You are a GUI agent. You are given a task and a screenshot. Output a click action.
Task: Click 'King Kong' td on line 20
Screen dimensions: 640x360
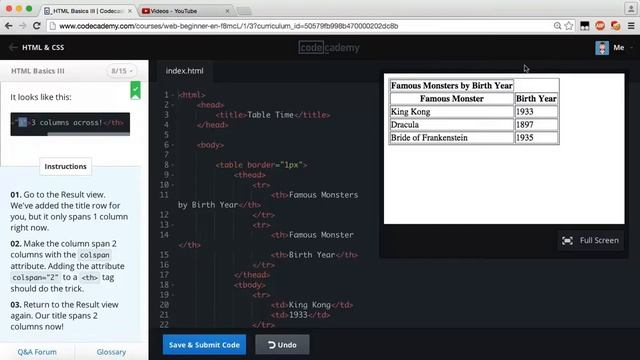pyautogui.click(x=309, y=305)
